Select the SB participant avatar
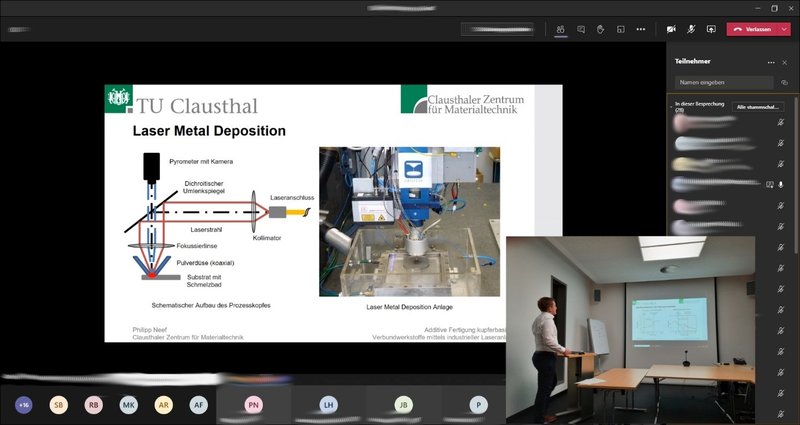The image size is (800, 425). coord(59,405)
